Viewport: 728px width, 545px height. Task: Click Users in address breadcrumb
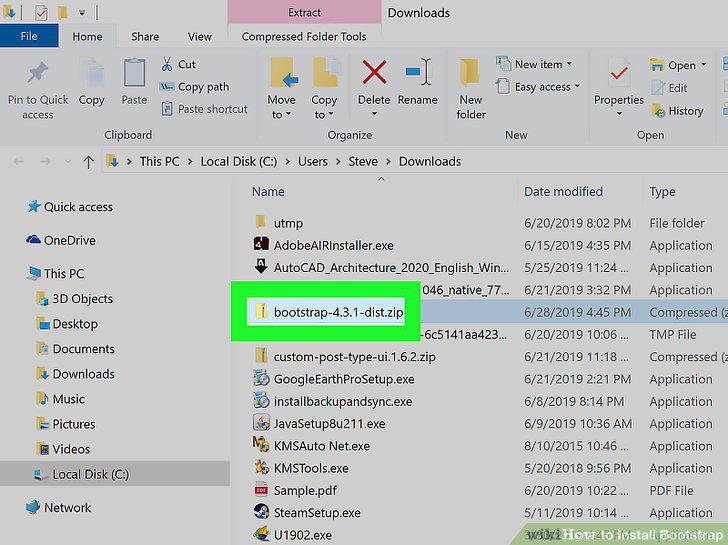click(312, 162)
